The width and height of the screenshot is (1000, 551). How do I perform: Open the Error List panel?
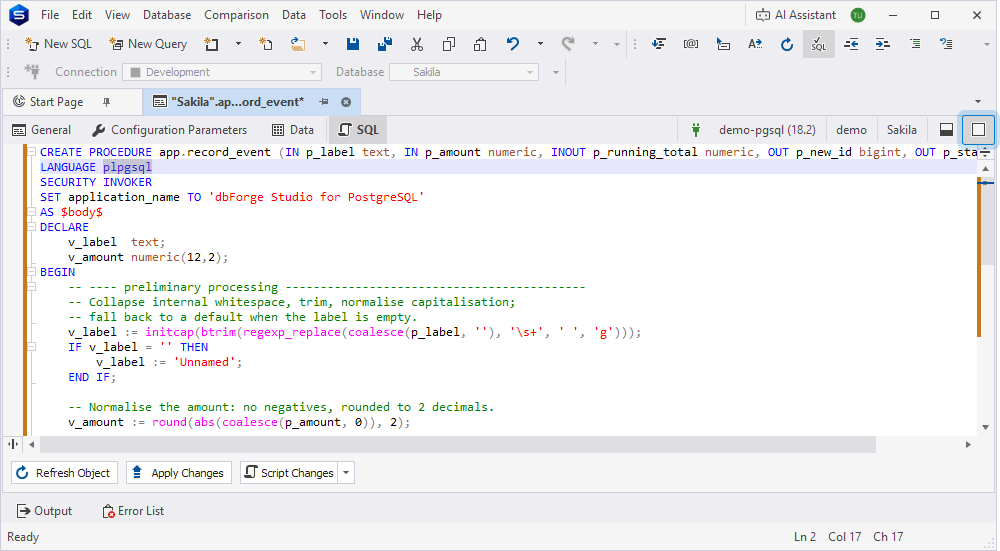click(133, 511)
